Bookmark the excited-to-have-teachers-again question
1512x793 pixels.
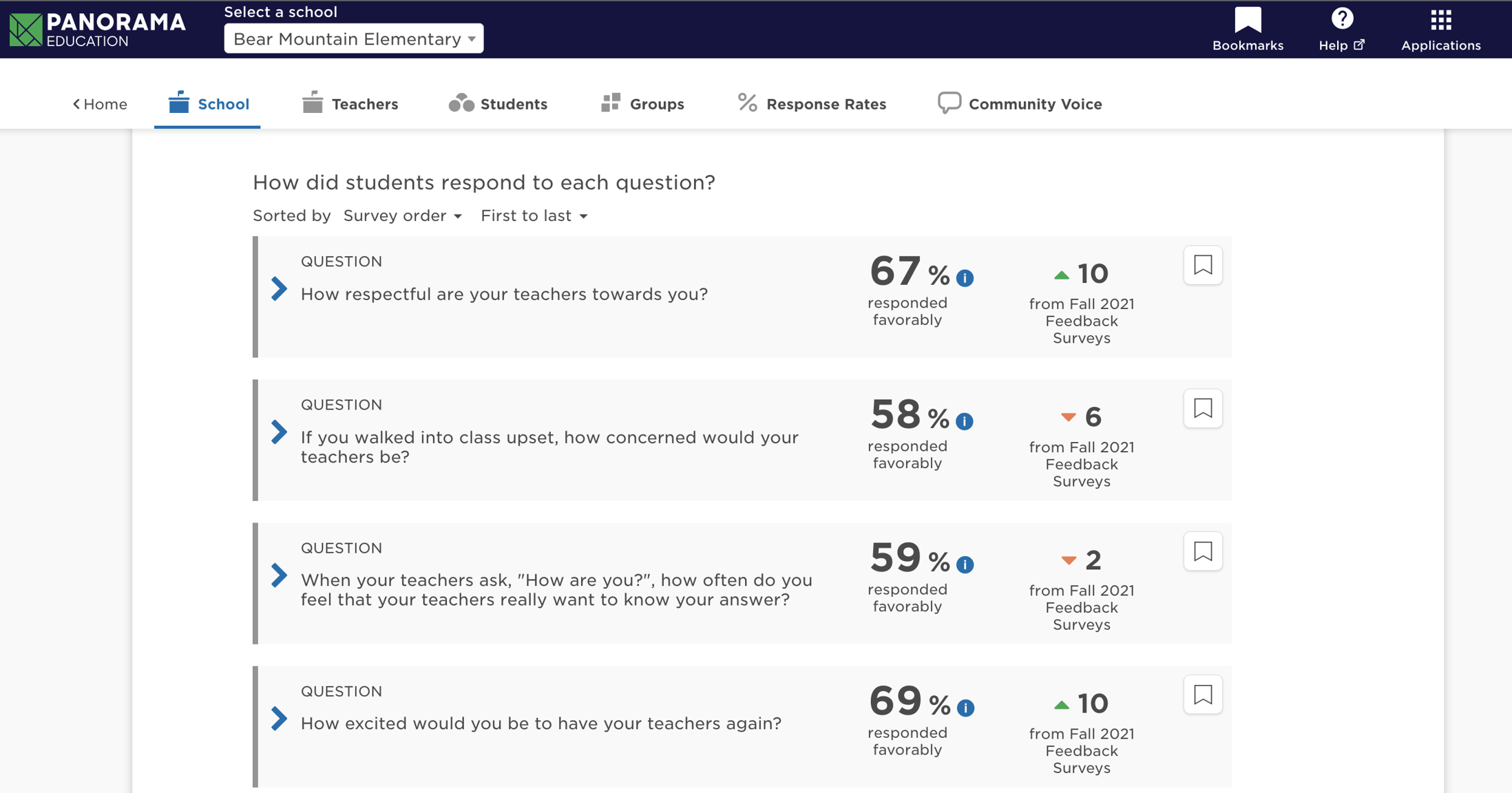click(1202, 695)
